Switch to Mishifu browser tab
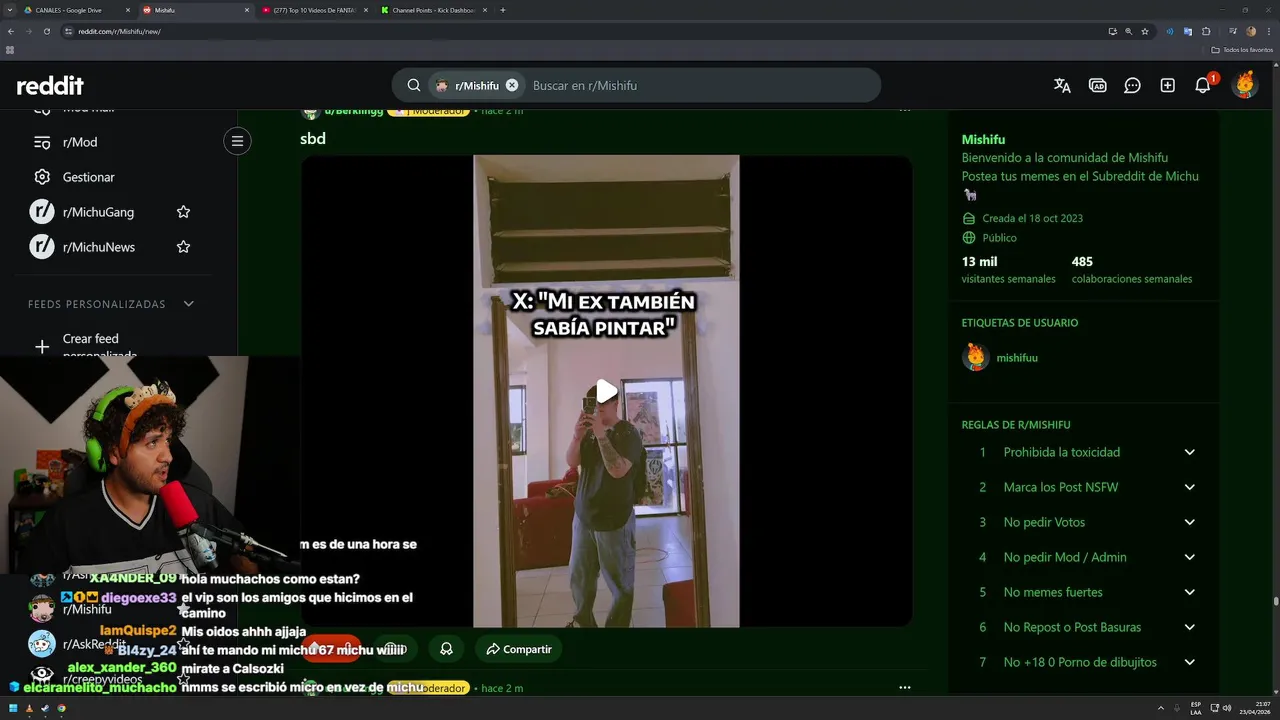Viewport: 1280px width, 720px height. coord(195,10)
